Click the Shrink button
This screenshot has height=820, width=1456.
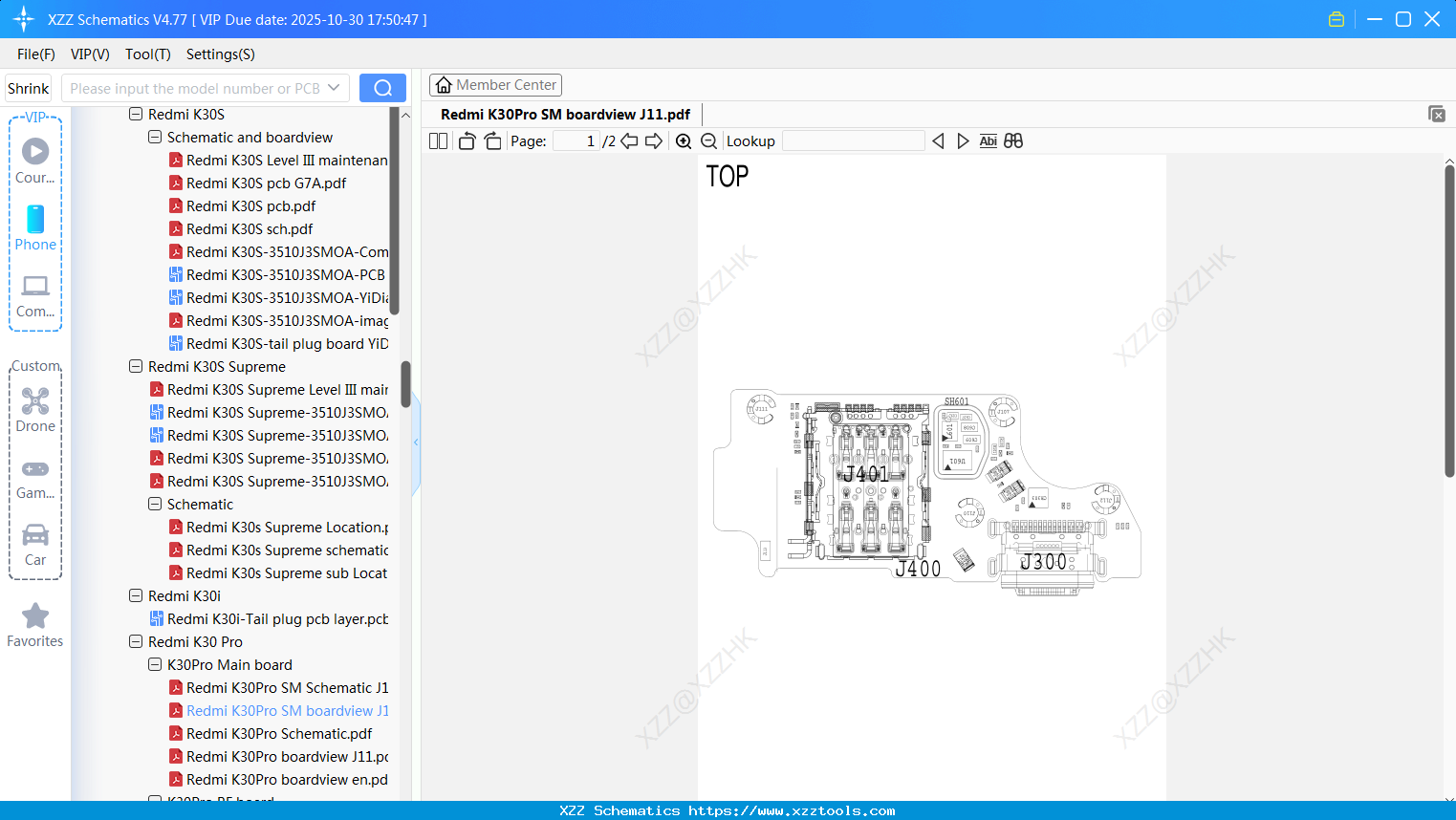tap(29, 88)
